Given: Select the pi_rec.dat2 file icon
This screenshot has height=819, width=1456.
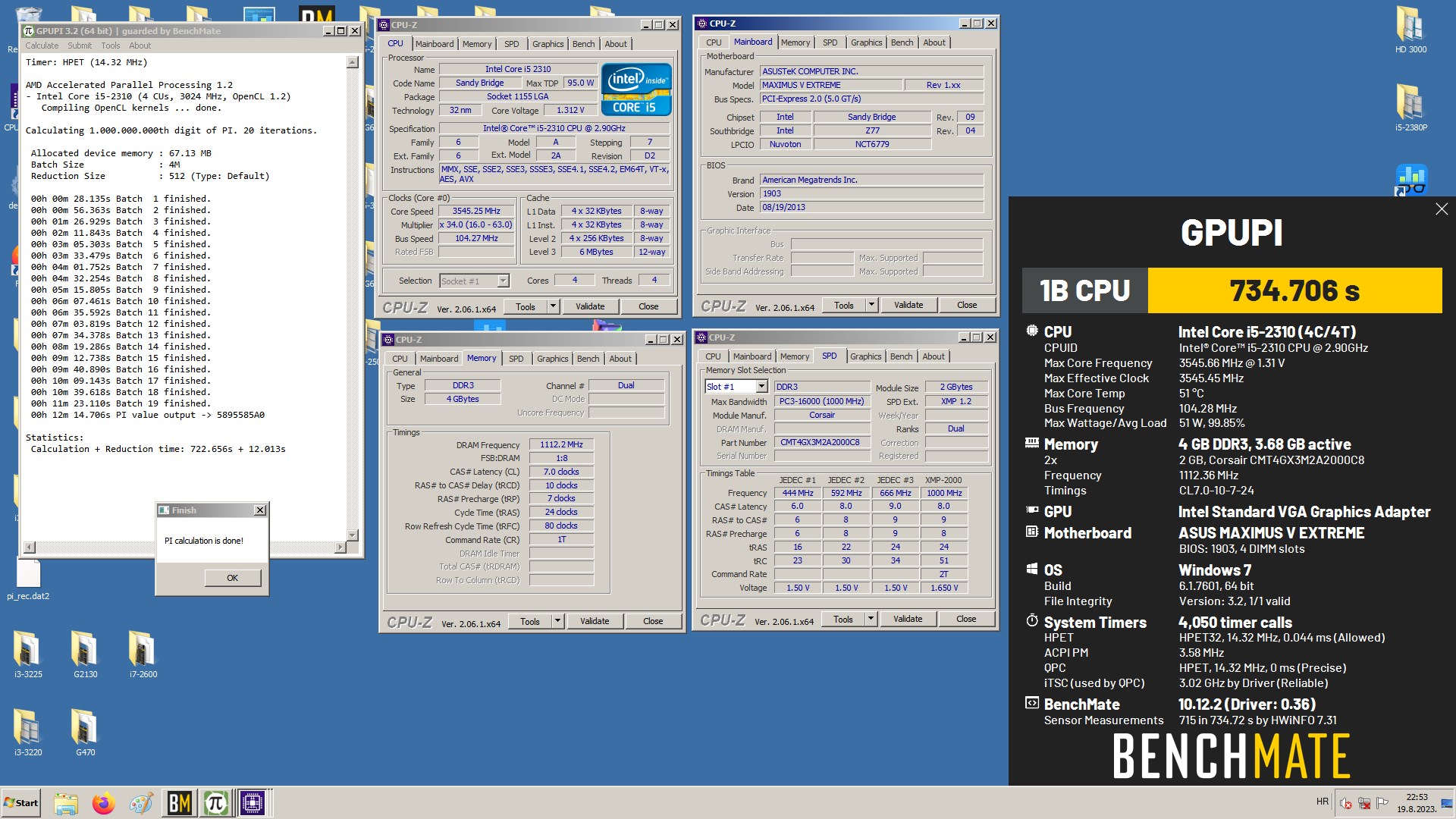Looking at the screenshot, I should [x=28, y=580].
